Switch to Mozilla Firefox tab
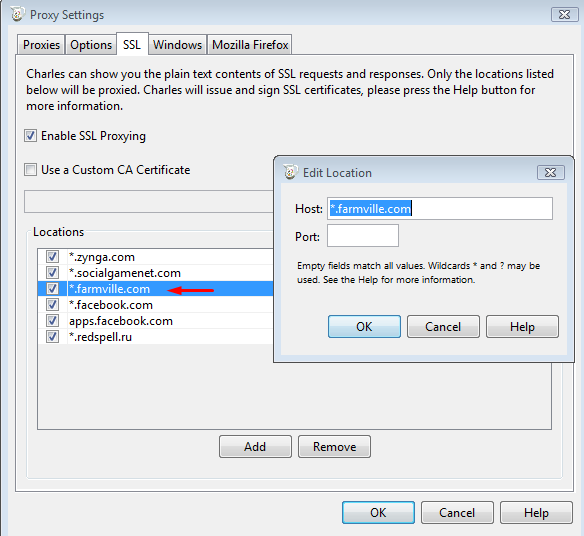 pos(250,45)
